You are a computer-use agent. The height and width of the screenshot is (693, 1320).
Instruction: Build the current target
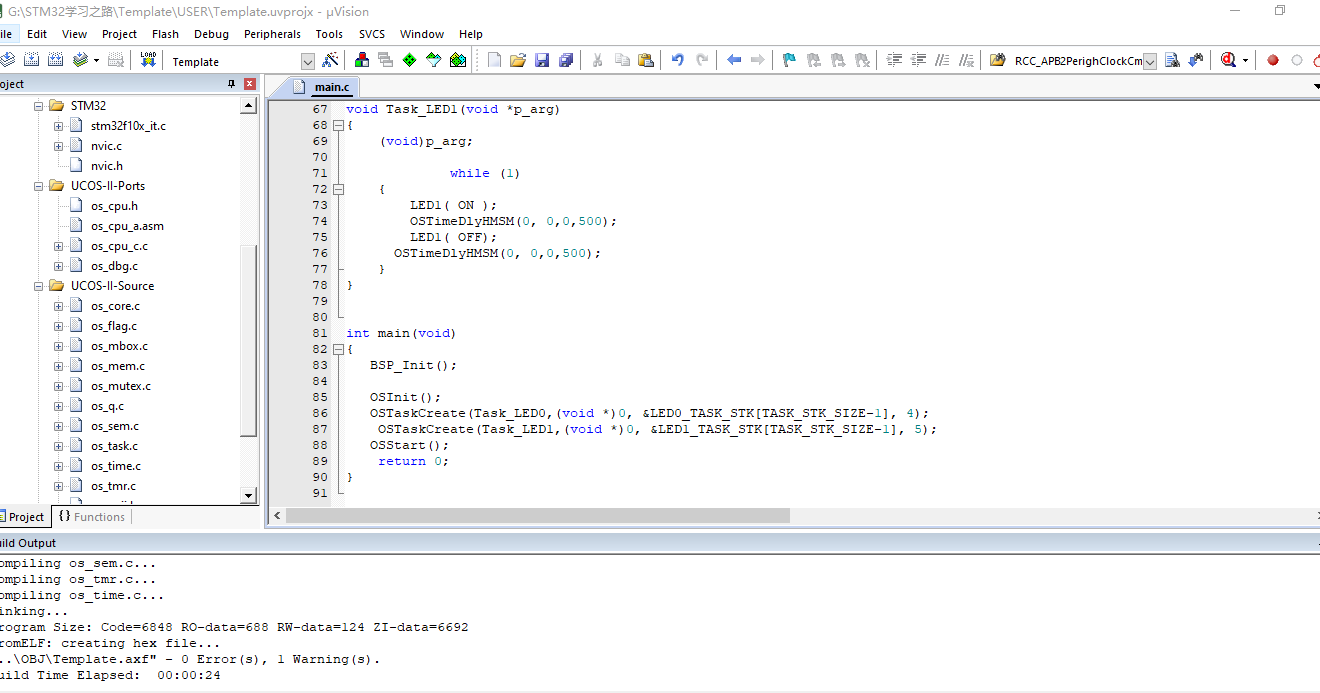[x=31, y=60]
